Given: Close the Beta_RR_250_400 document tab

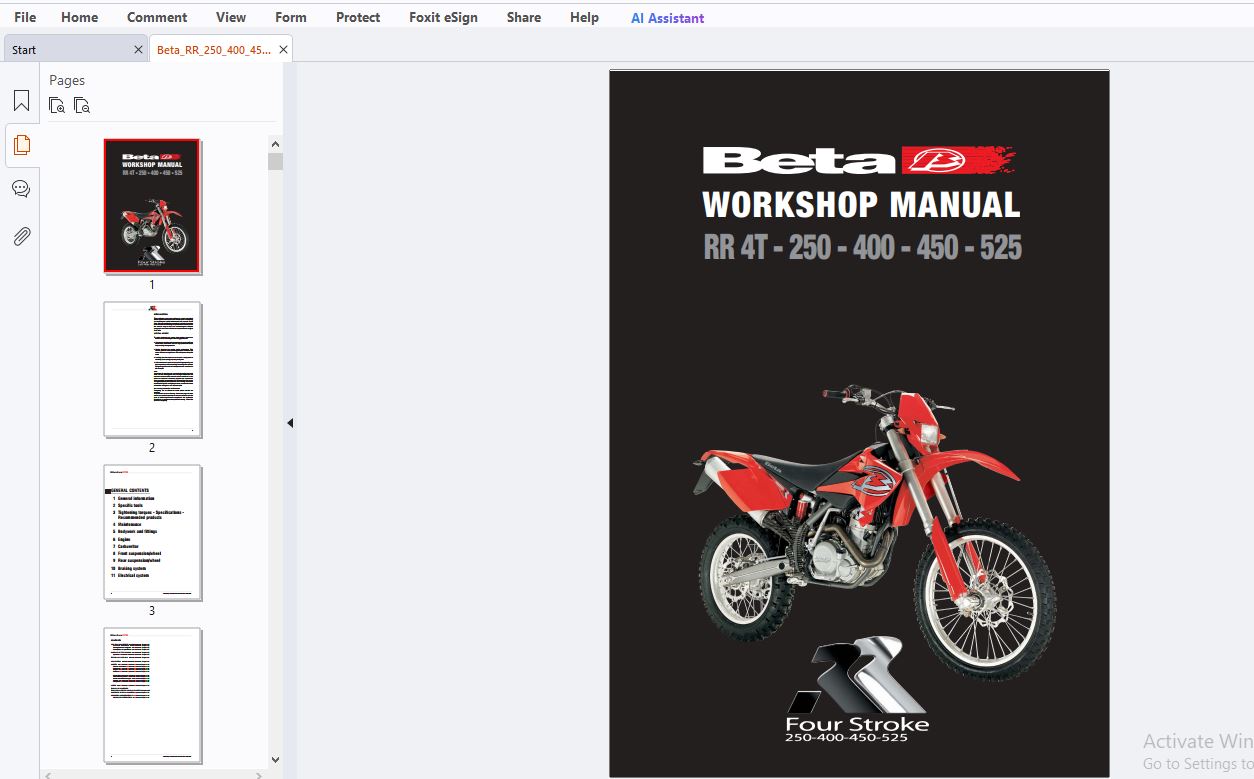Looking at the screenshot, I should click(x=283, y=49).
